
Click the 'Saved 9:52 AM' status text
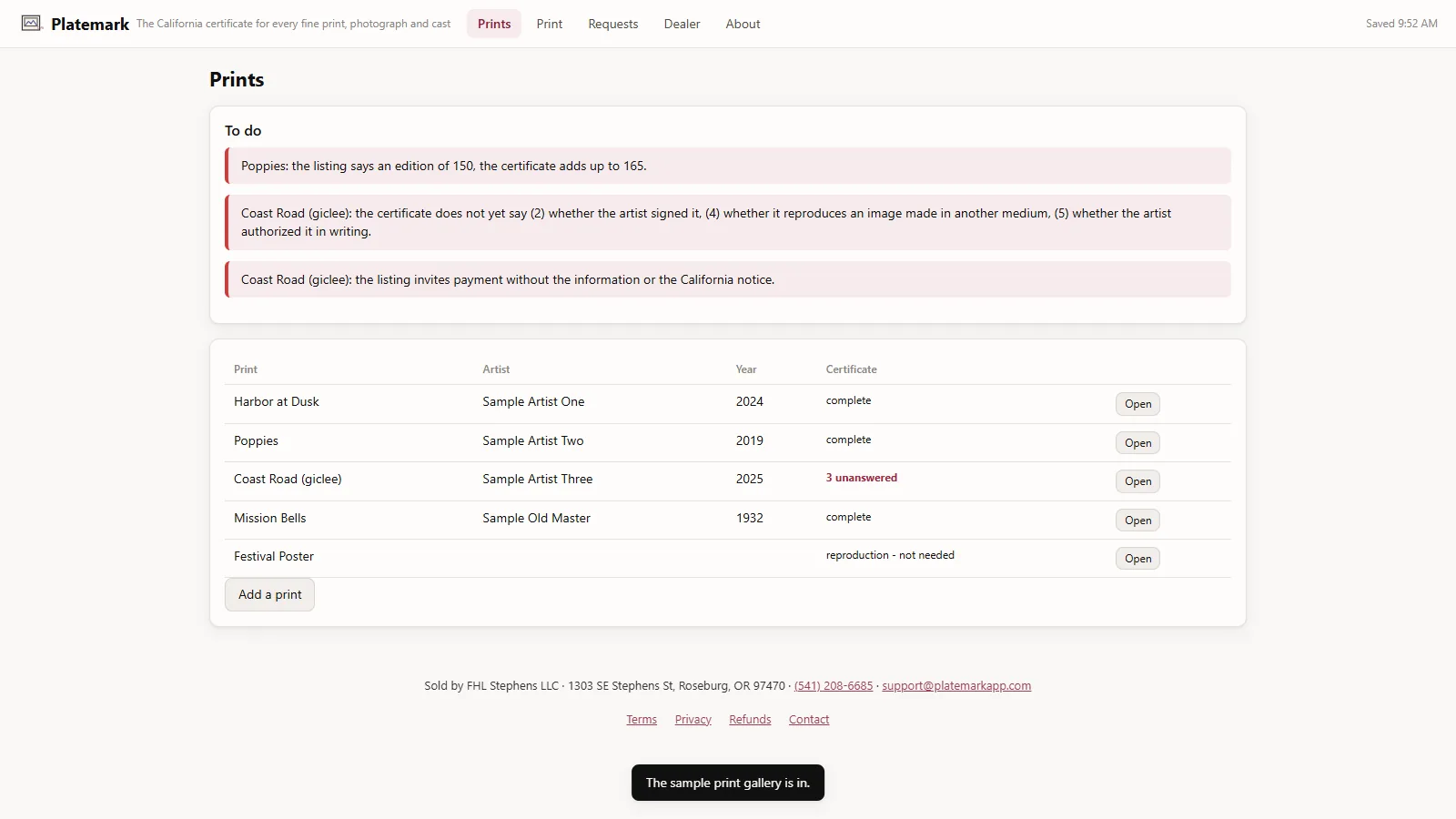pyautogui.click(x=1401, y=24)
